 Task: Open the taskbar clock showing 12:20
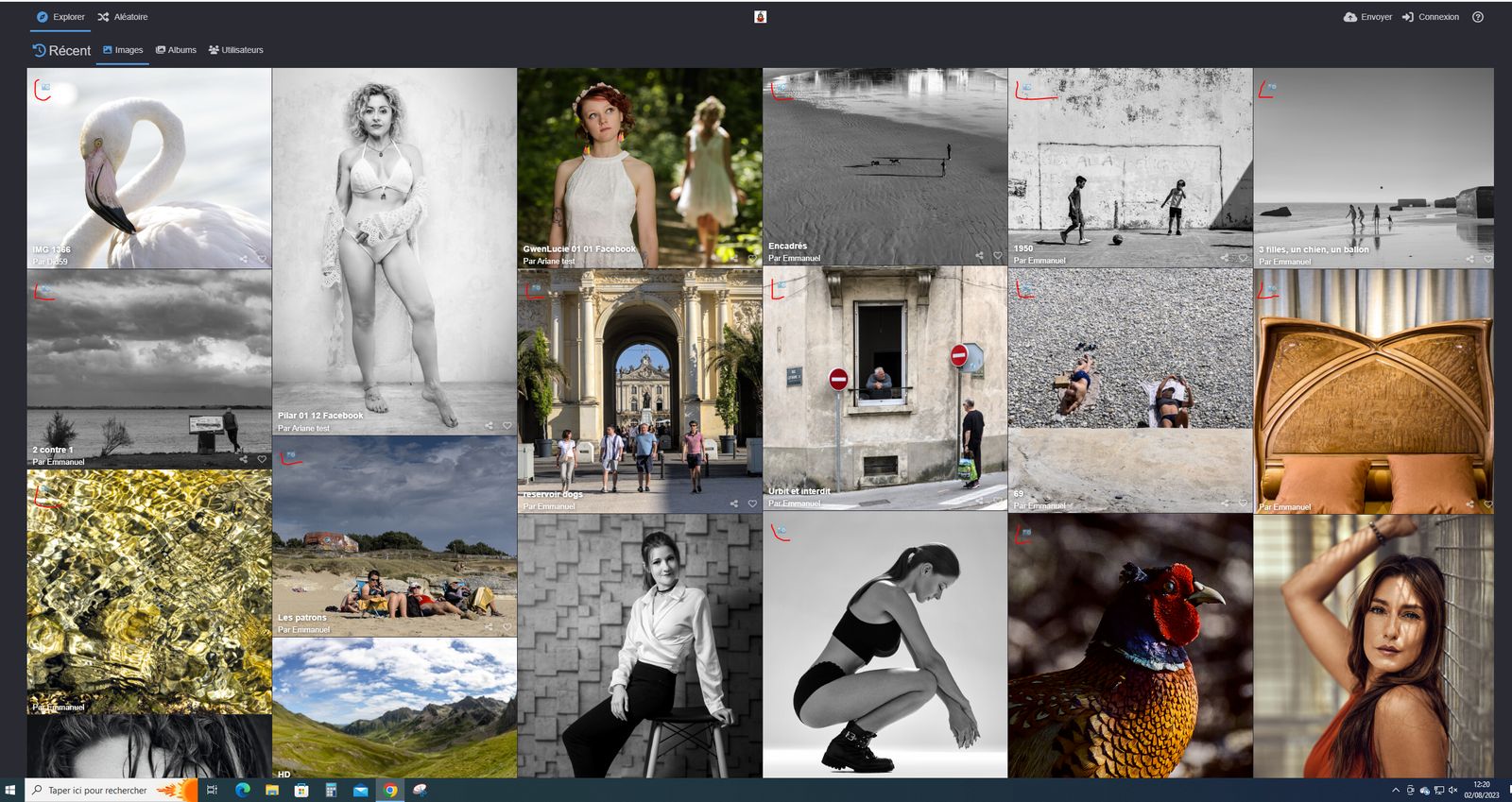[1482, 790]
